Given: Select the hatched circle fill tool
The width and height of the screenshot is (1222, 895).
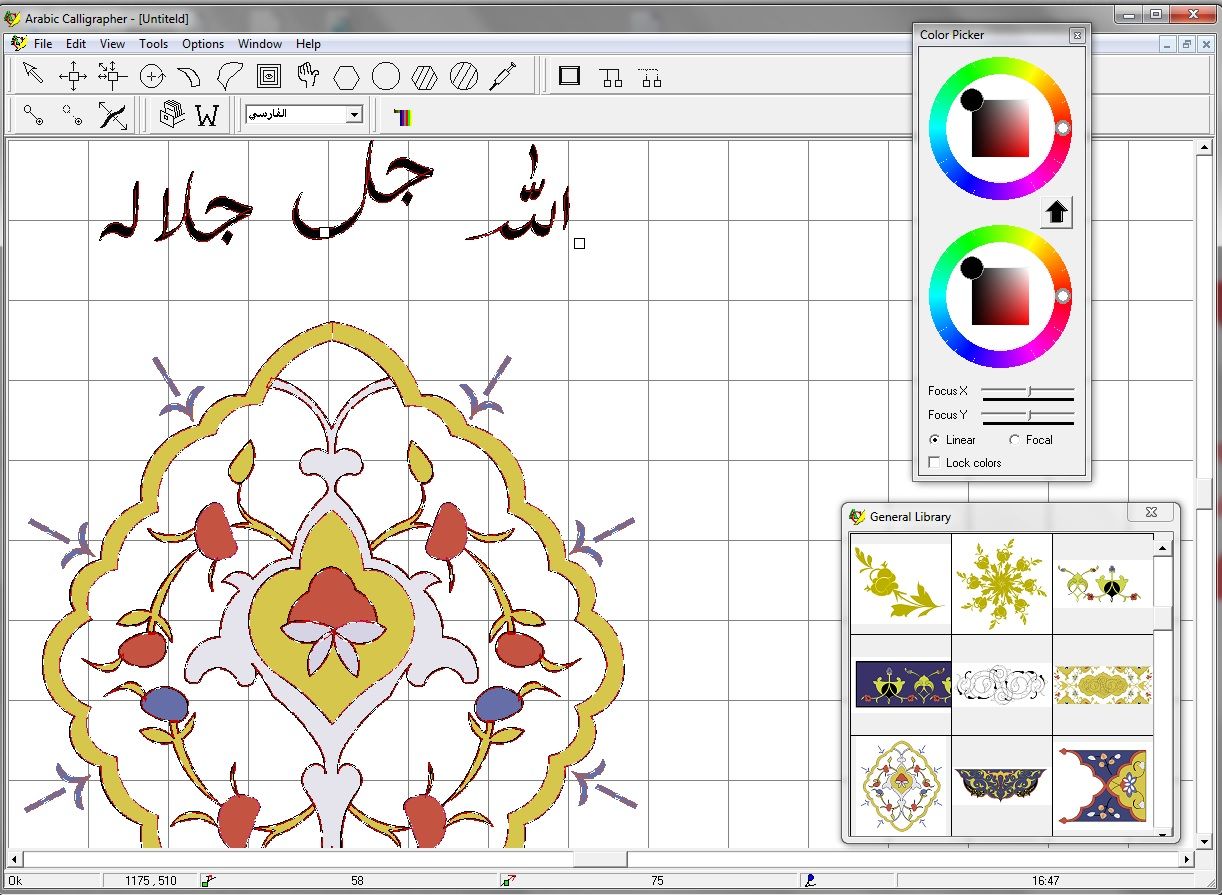Looking at the screenshot, I should (x=464, y=75).
